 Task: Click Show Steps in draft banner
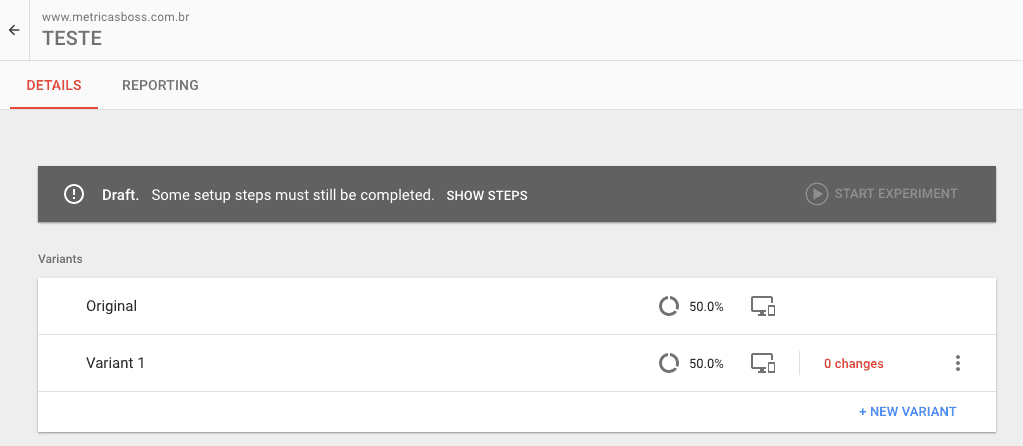(487, 195)
